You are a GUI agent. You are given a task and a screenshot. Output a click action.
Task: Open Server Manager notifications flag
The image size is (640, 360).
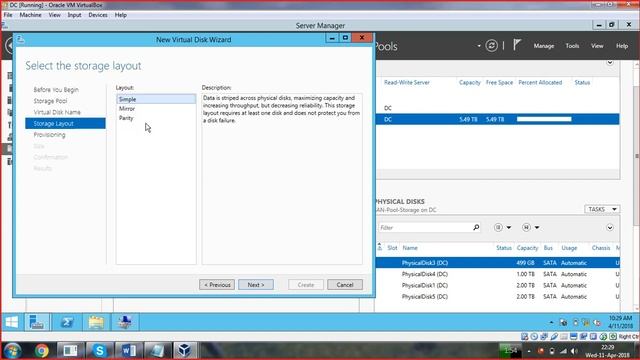[517, 45]
